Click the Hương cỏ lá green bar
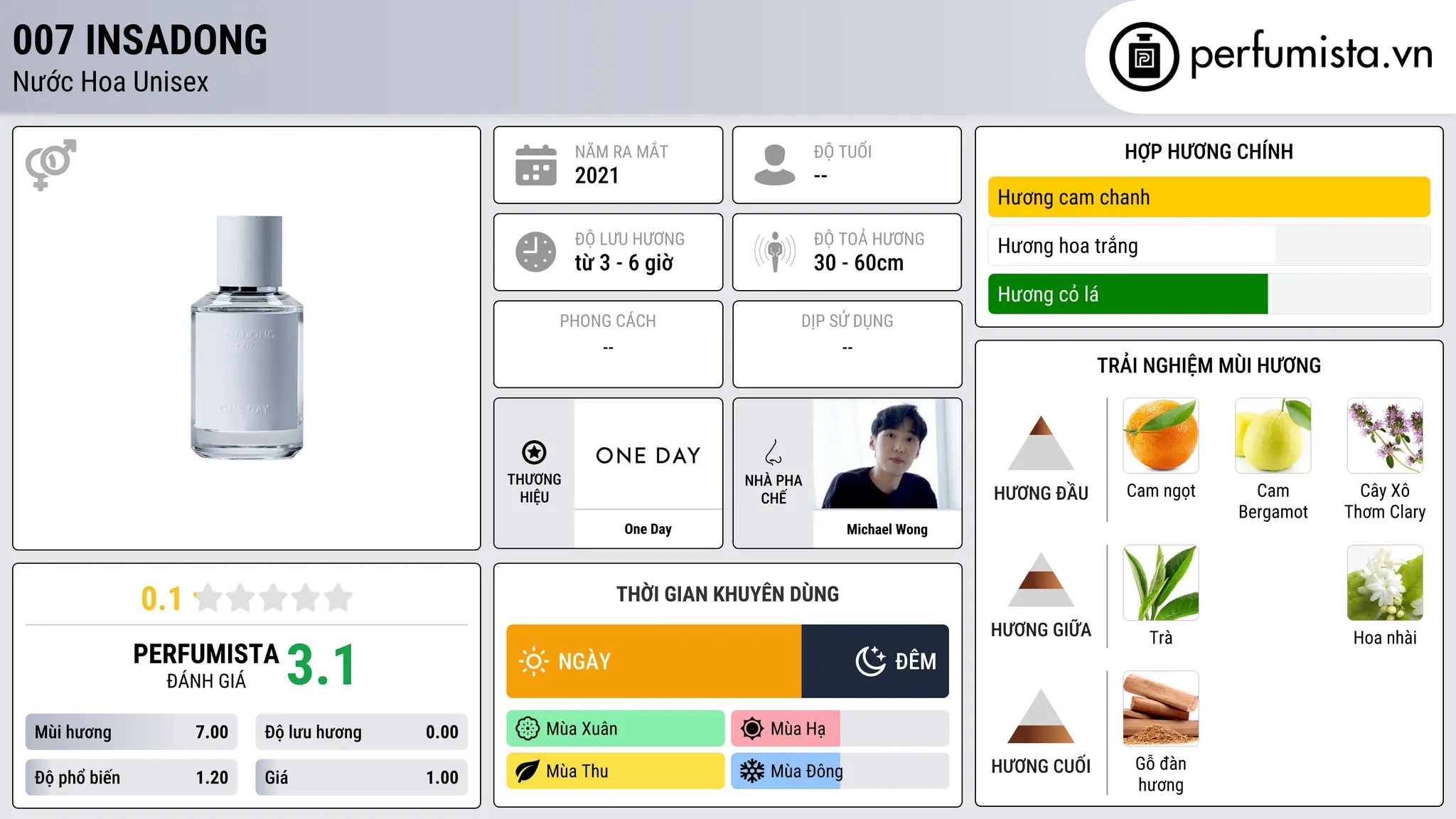 (1128, 294)
